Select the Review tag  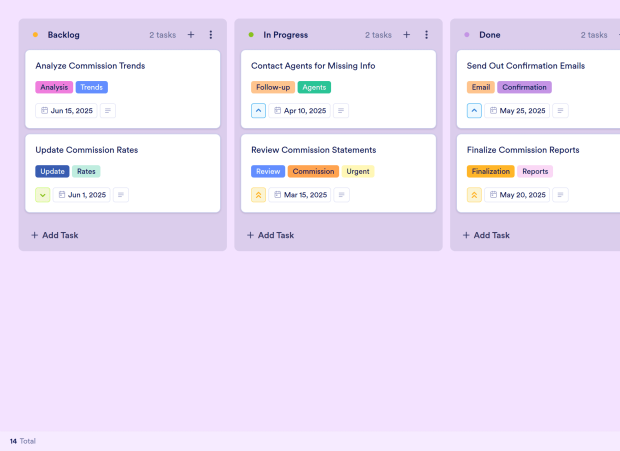pos(268,172)
